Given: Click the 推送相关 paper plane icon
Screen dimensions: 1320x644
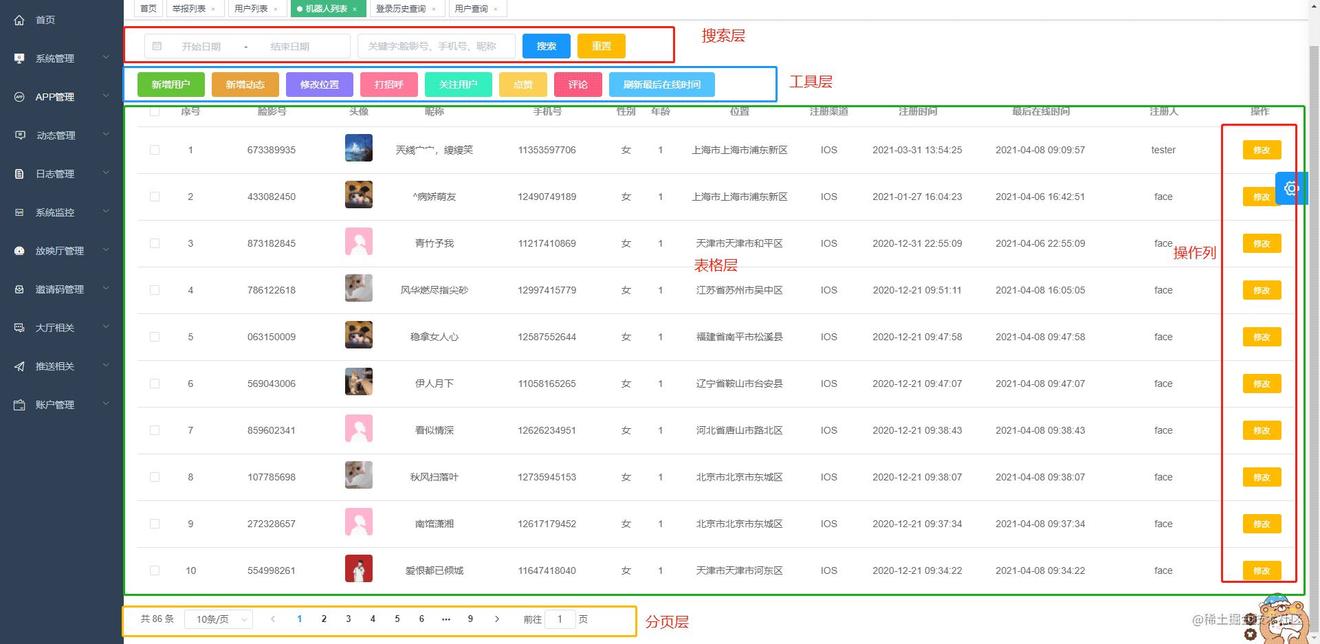Looking at the screenshot, I should [19, 366].
